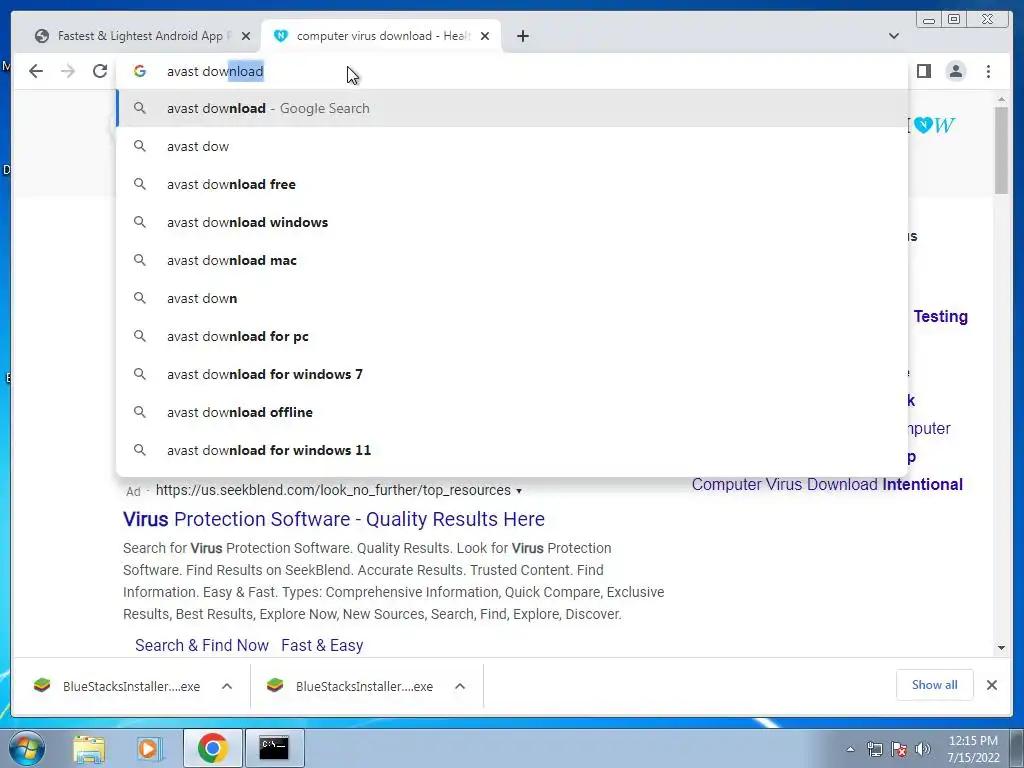Click scrollbar down arrow on page
This screenshot has width=1024, height=768.
click(x=1001, y=648)
